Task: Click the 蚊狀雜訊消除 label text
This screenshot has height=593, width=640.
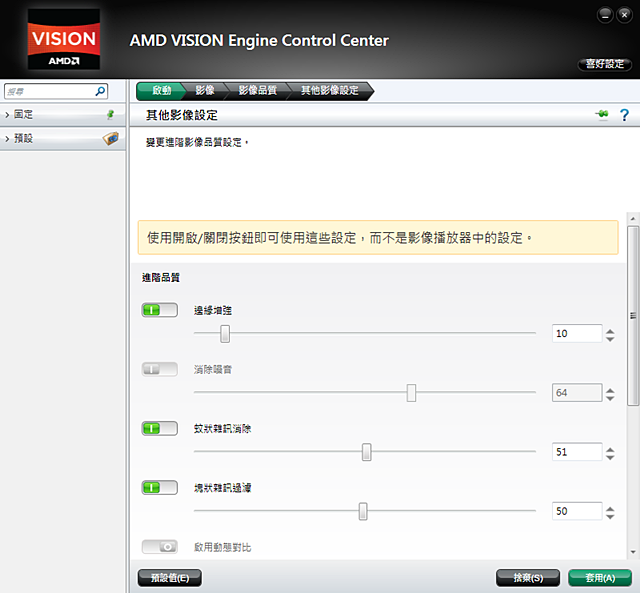Action: tap(222, 429)
